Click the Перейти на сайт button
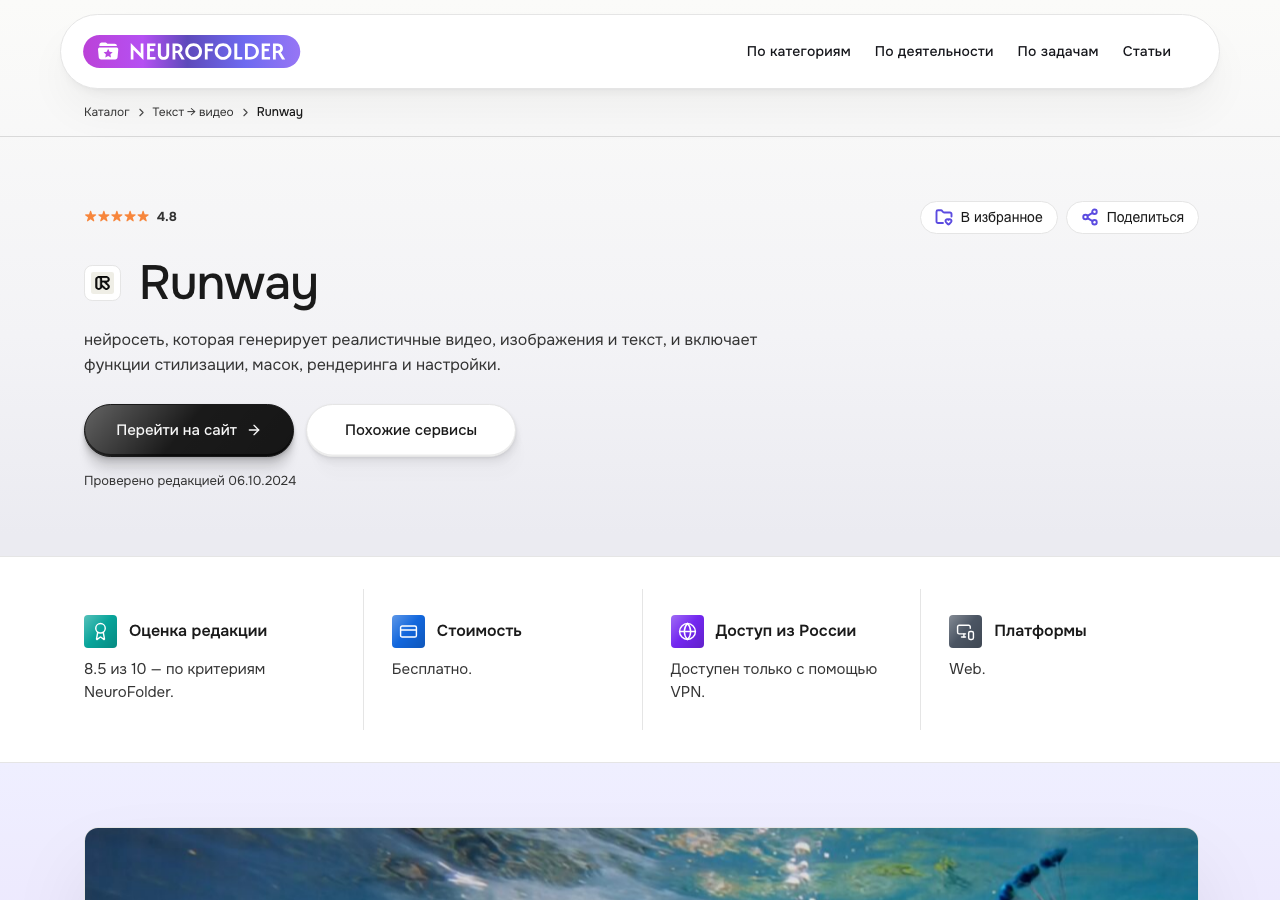 click(189, 430)
